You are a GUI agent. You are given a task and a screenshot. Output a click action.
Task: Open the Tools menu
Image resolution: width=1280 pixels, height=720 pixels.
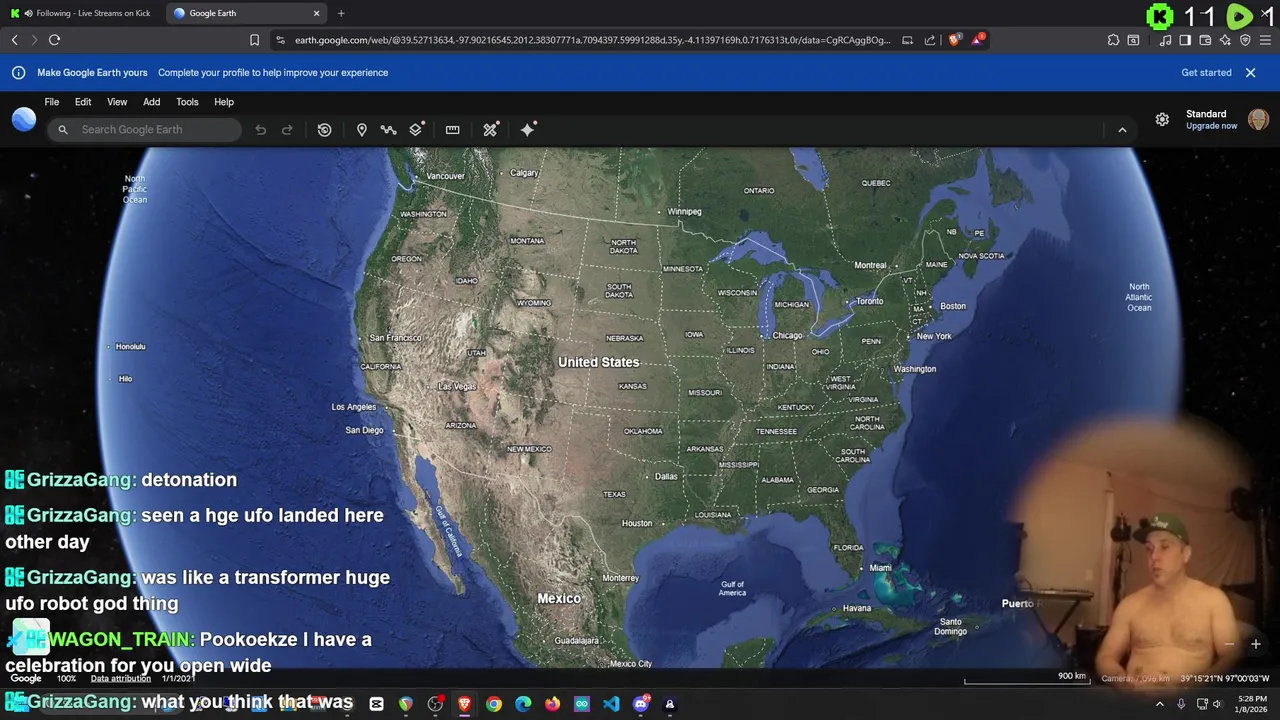(x=187, y=102)
